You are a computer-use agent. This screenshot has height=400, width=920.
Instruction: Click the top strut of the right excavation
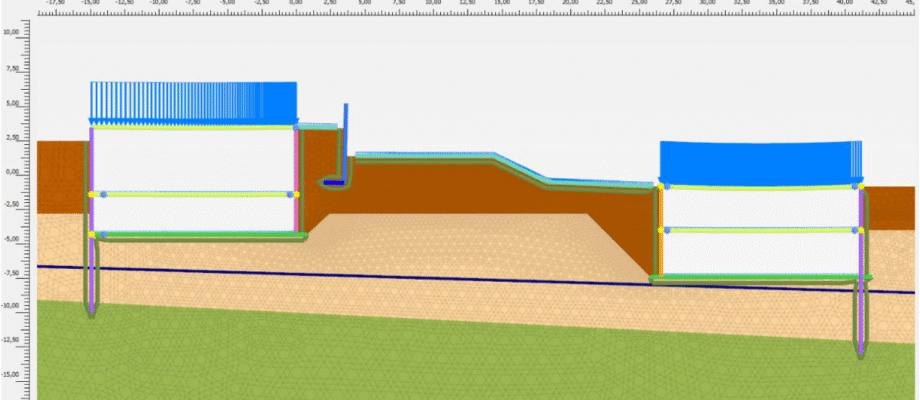pos(761,187)
